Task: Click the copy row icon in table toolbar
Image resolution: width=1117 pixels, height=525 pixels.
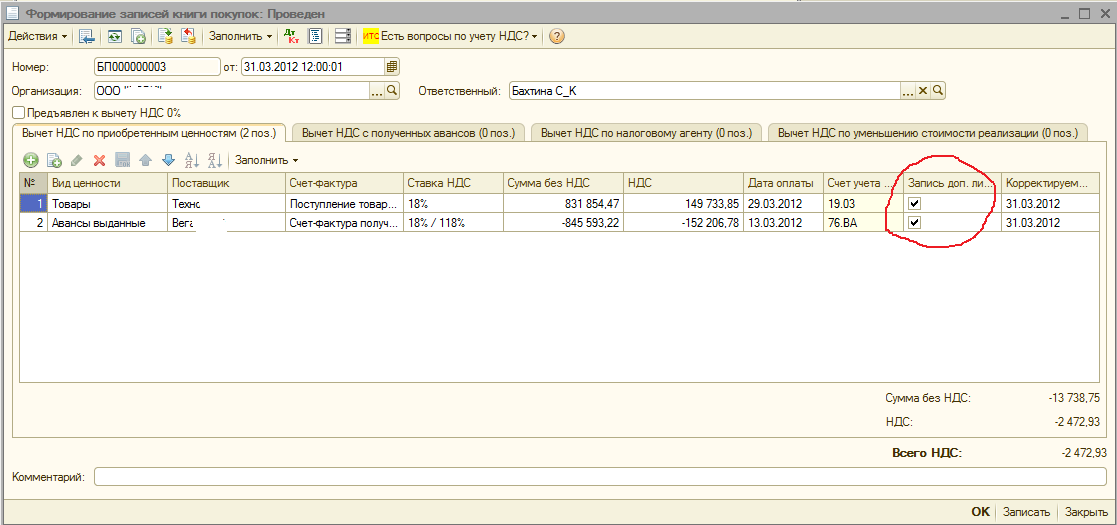Action: click(54, 160)
